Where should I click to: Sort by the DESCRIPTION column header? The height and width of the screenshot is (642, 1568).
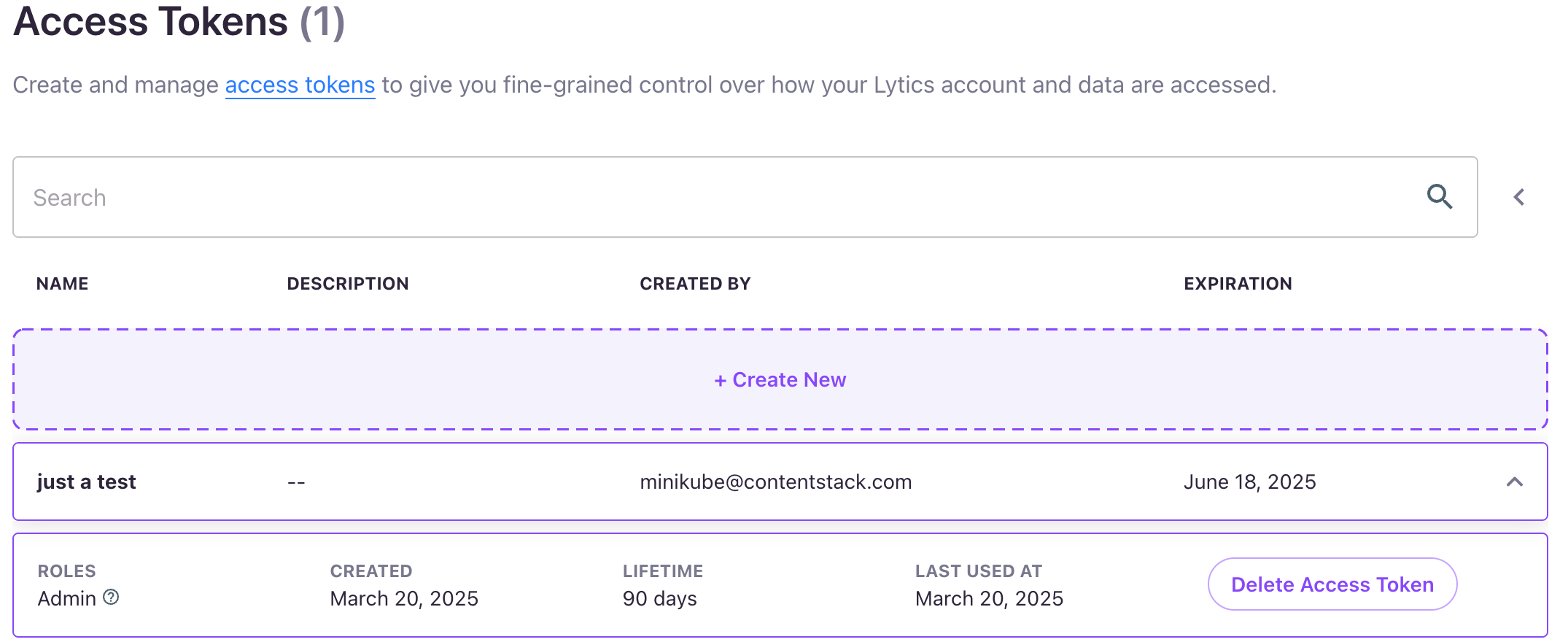(348, 284)
